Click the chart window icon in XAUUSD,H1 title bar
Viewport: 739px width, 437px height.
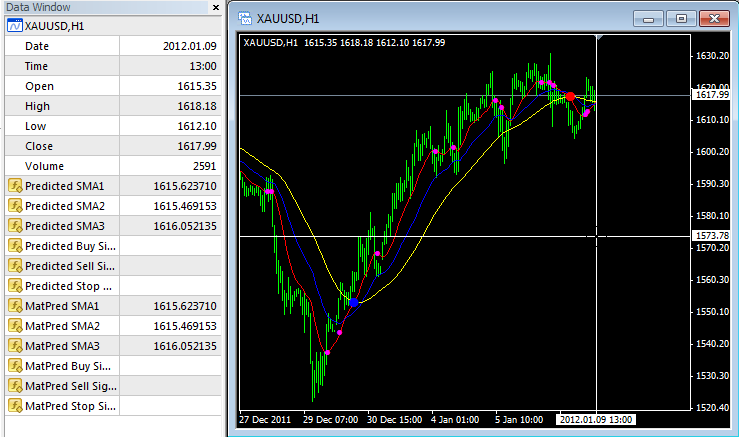(x=245, y=18)
